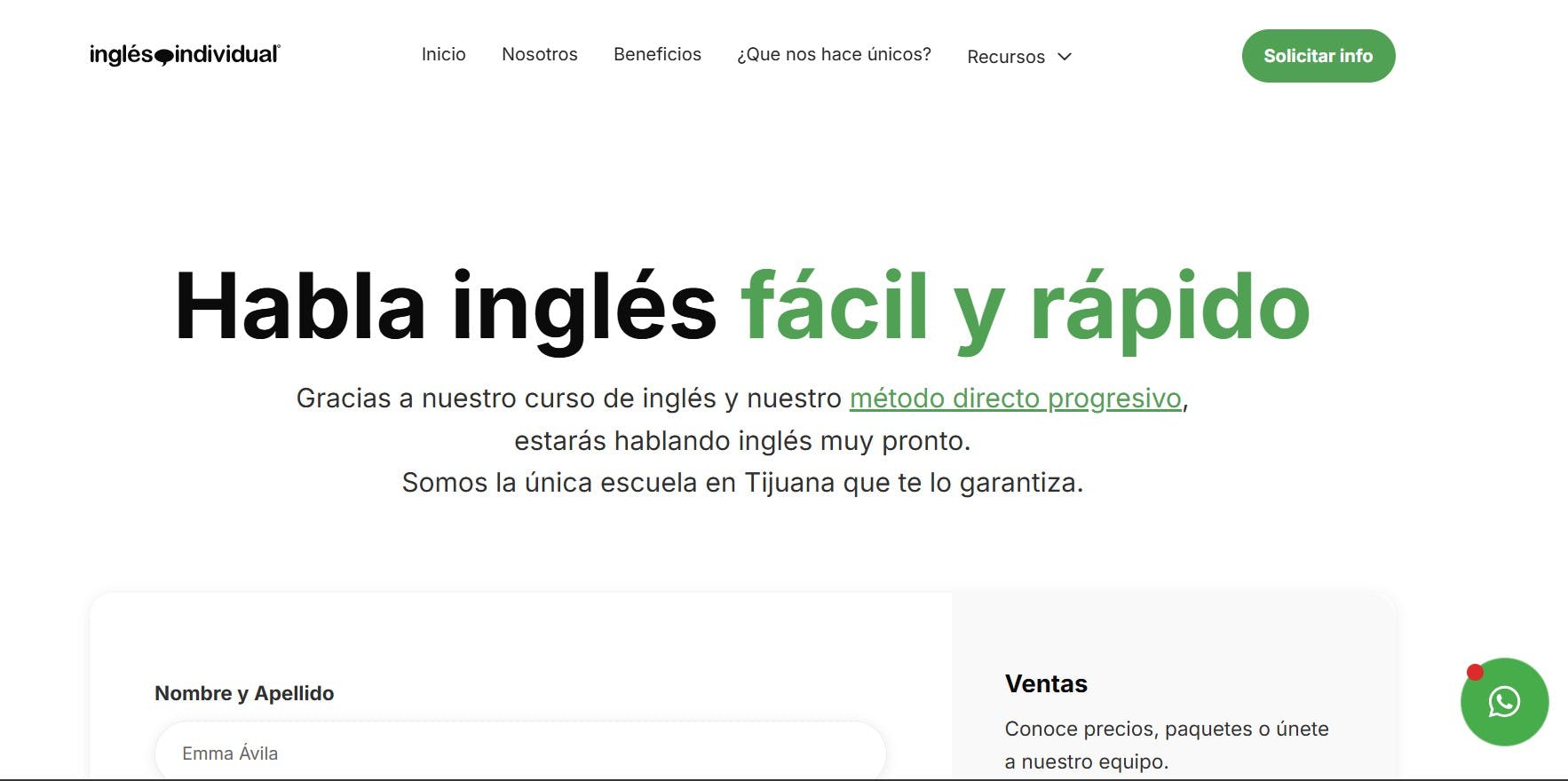Open ¿Que nos hace únicos? section
The image size is (1568, 781).
tap(834, 54)
